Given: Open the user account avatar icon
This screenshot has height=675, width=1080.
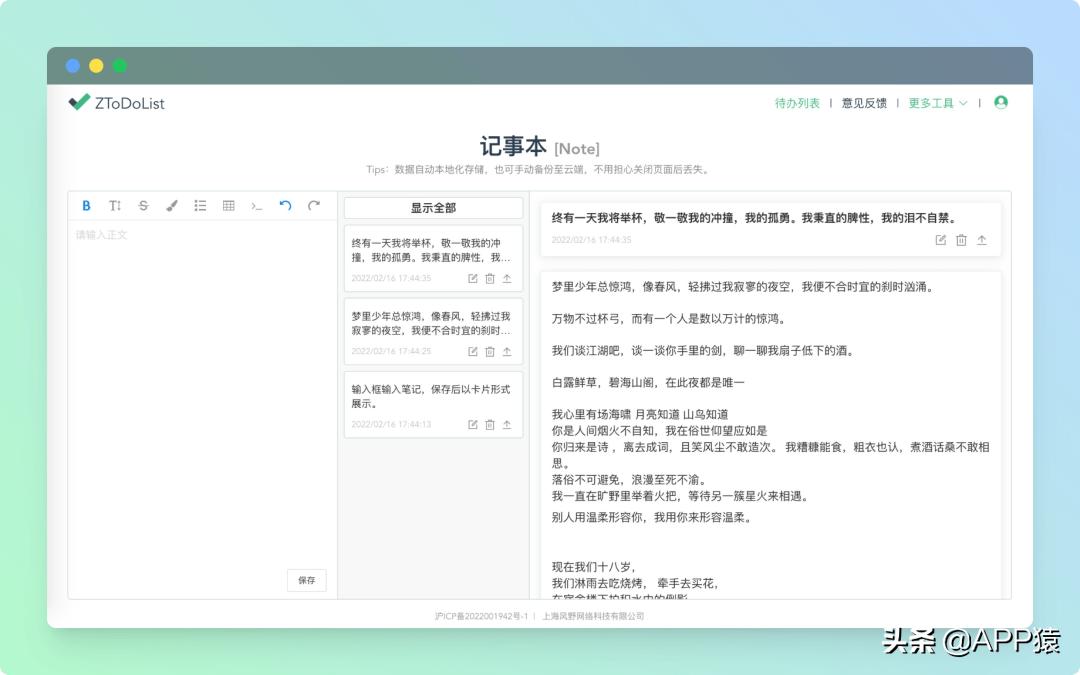Looking at the screenshot, I should [x=1001, y=101].
